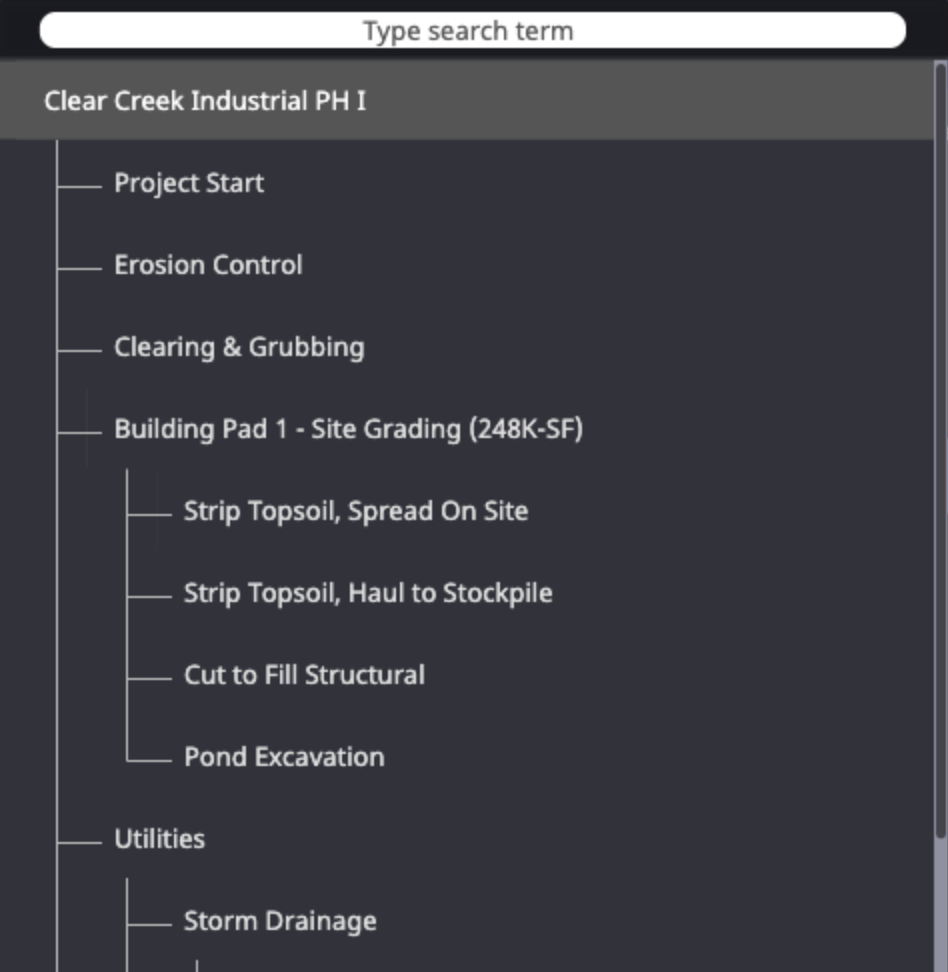This screenshot has height=972, width=948.
Task: Select Clear Creek Industrial PH I root node
Action: point(466,100)
